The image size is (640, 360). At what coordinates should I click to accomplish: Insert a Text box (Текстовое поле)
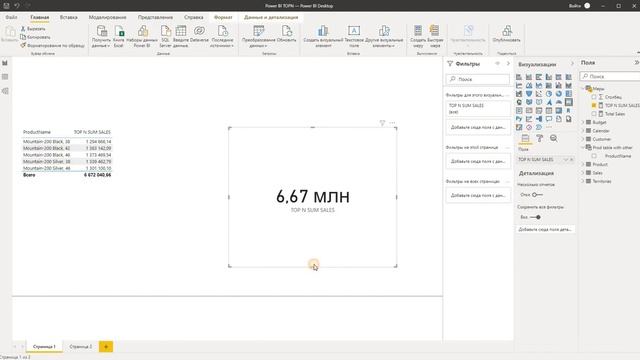(x=354, y=36)
